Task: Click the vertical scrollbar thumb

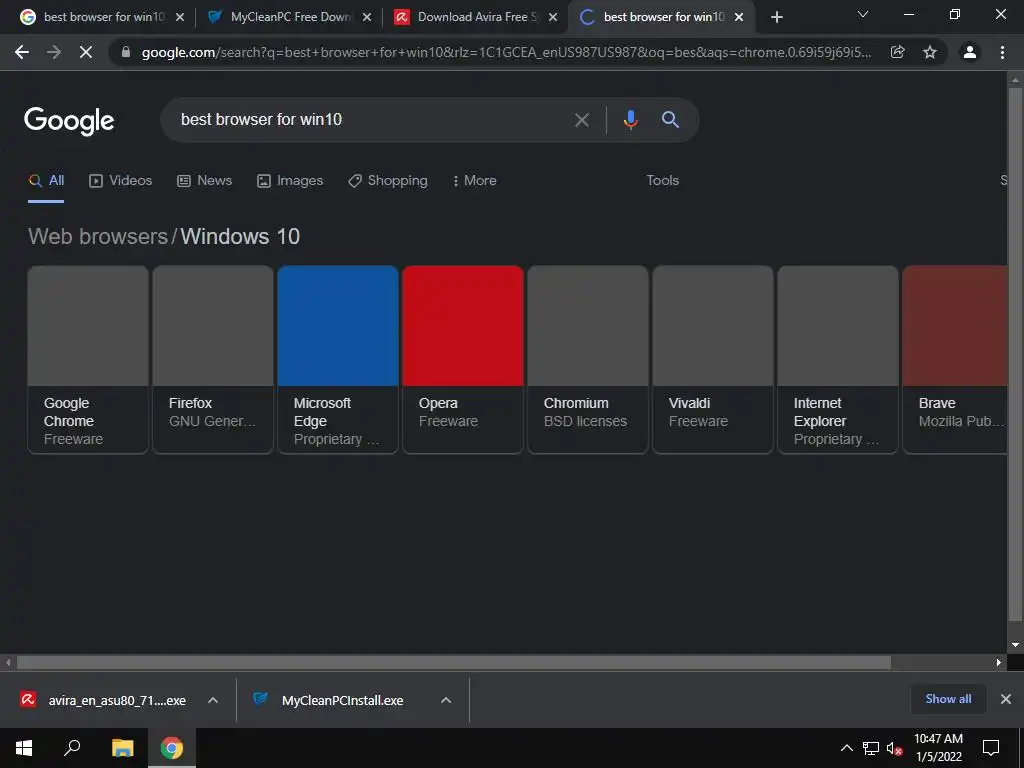Action: [1015, 353]
